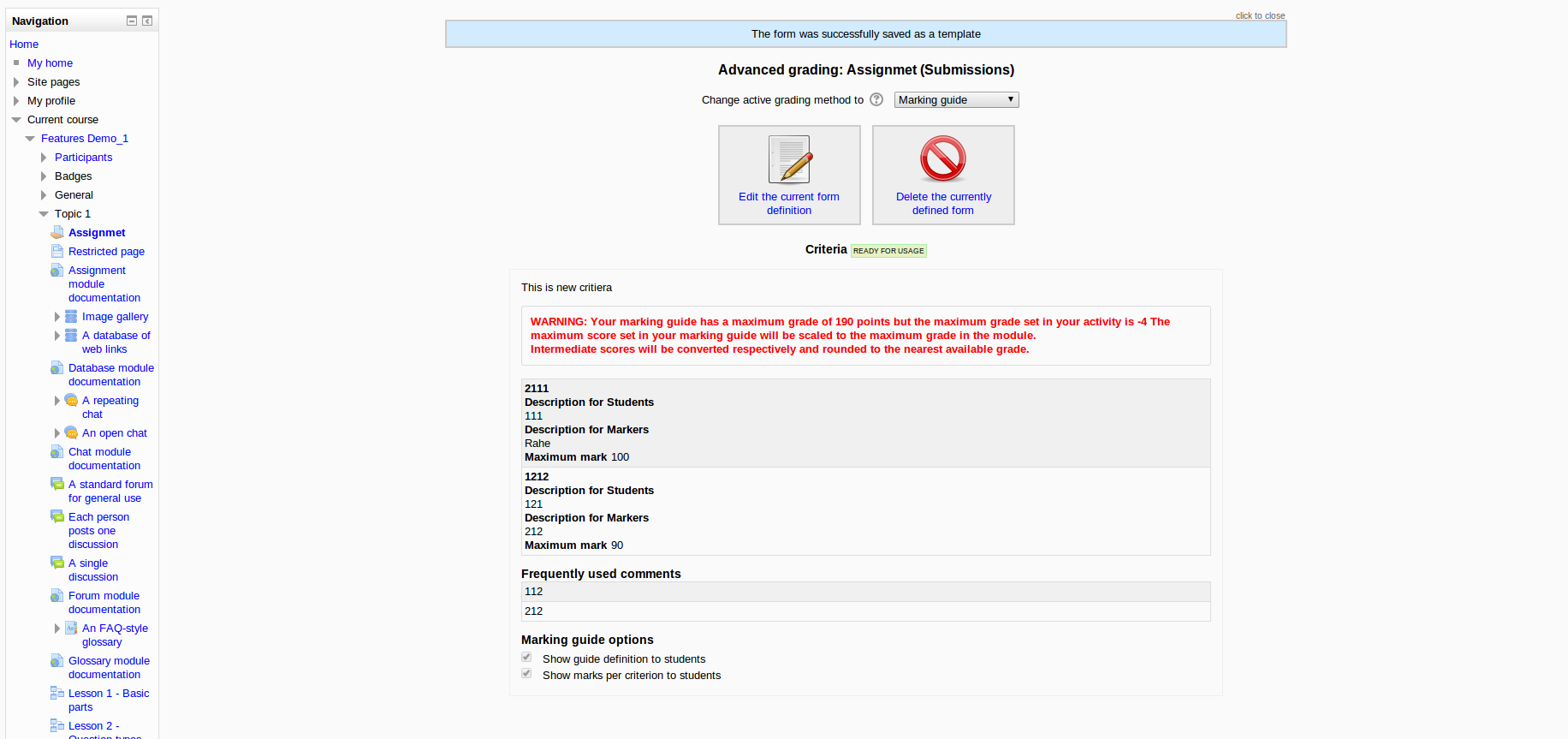The height and width of the screenshot is (739, 1568).
Task: Expand the General section node
Action: pos(44,195)
